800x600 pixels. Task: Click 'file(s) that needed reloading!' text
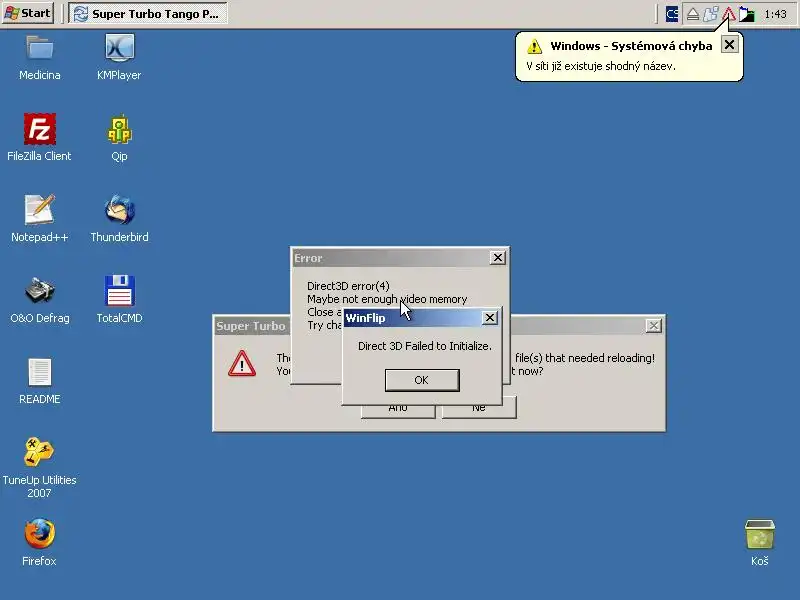[x=585, y=358]
